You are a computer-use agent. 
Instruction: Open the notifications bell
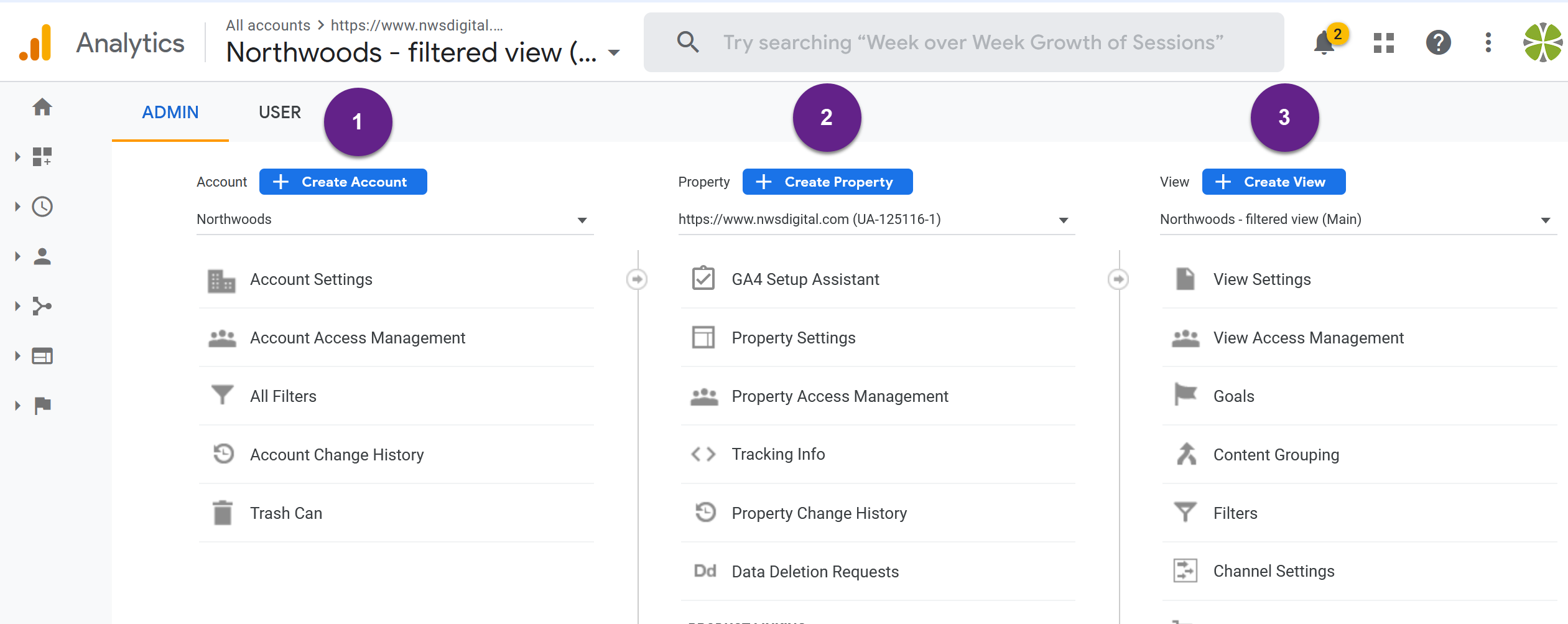pos(1324,43)
